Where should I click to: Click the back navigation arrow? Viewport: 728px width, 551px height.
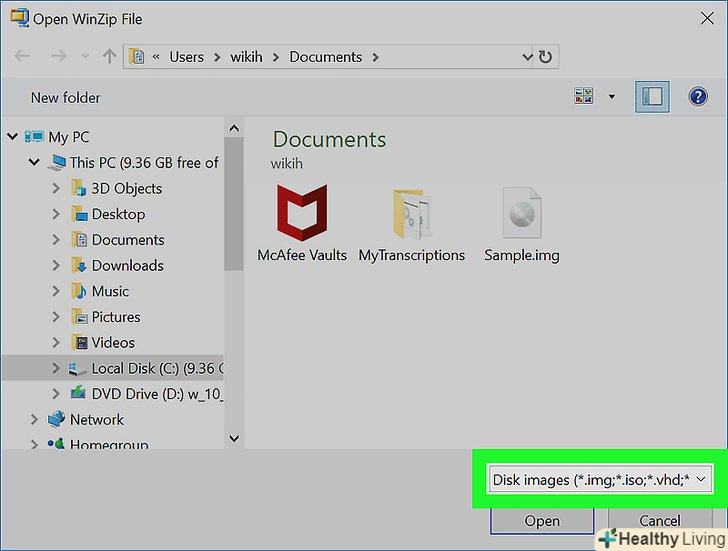click(x=22, y=57)
